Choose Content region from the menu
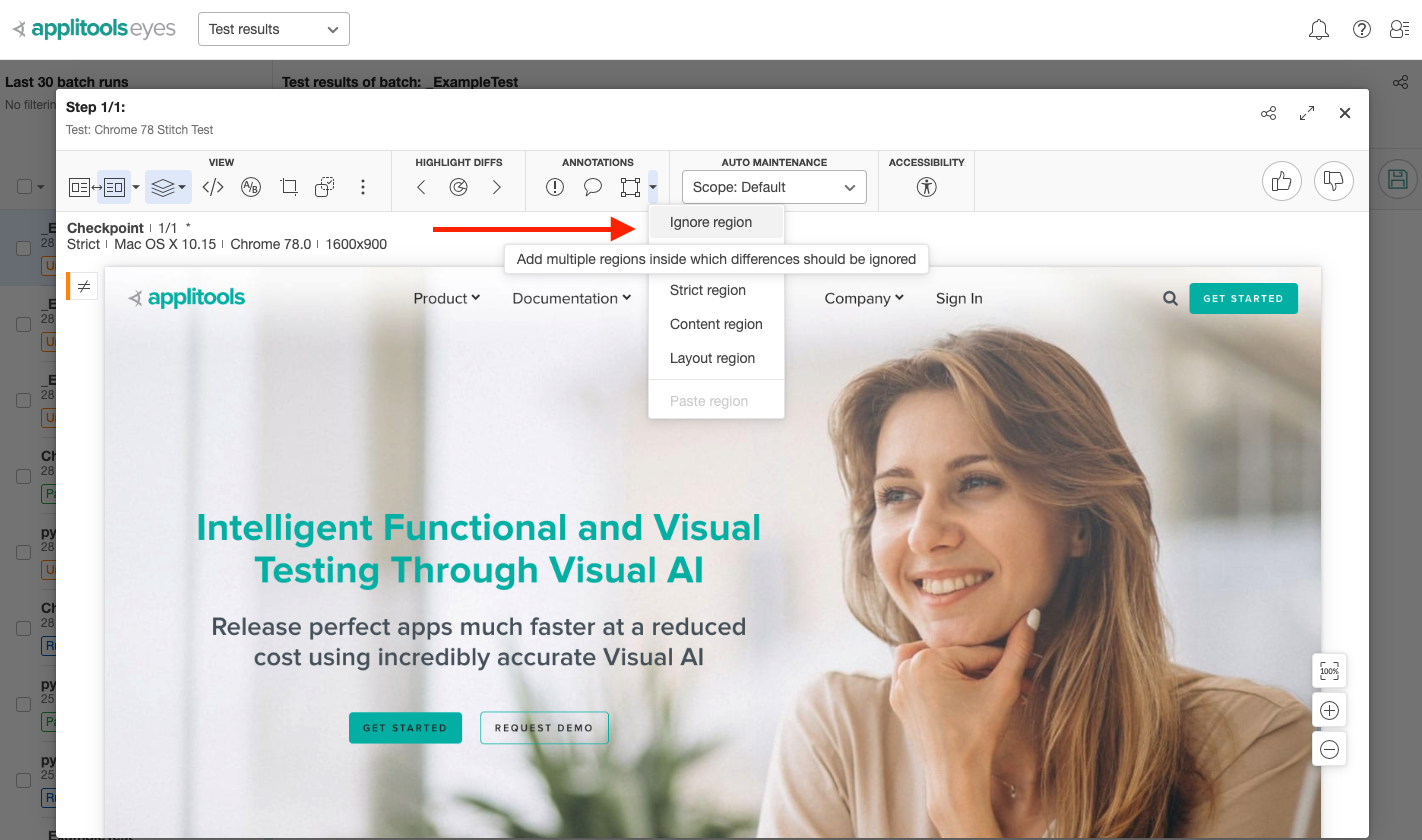The height and width of the screenshot is (840, 1422). 716,324
